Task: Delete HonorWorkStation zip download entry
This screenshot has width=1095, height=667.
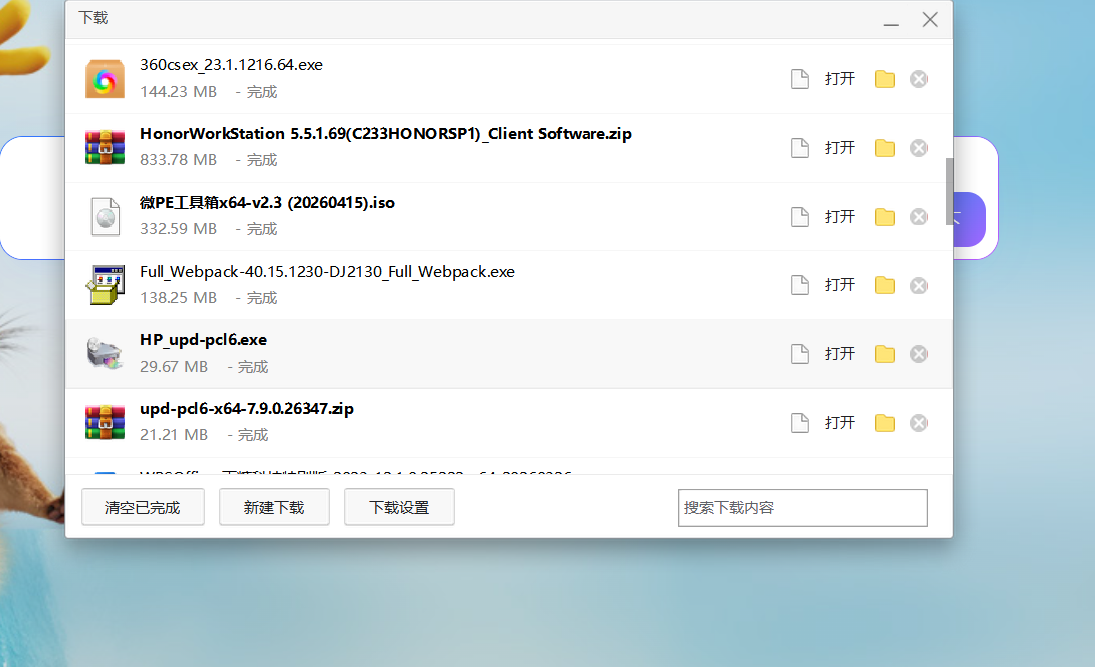Action: tap(919, 148)
